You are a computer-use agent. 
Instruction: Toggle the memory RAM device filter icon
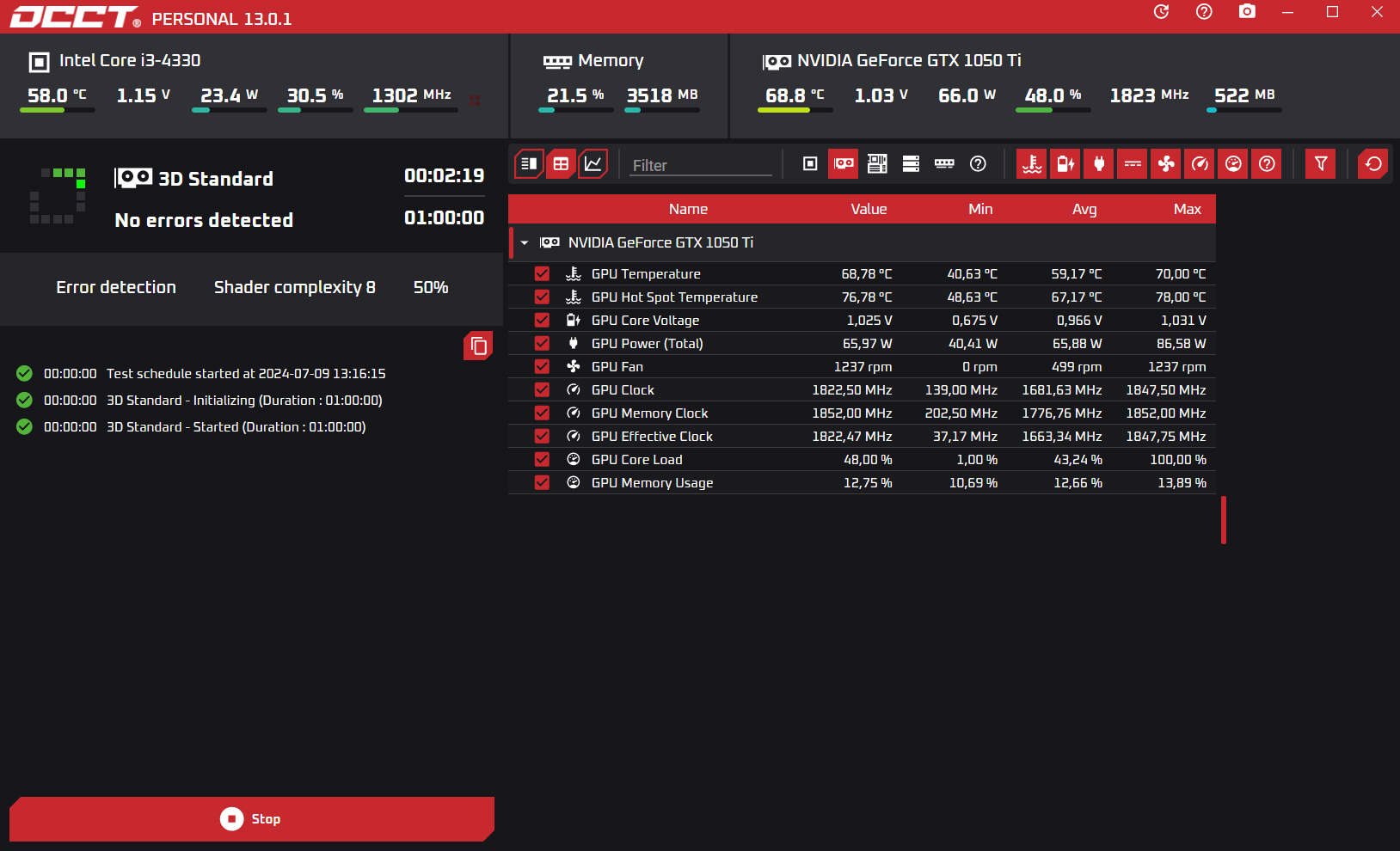coord(944,163)
